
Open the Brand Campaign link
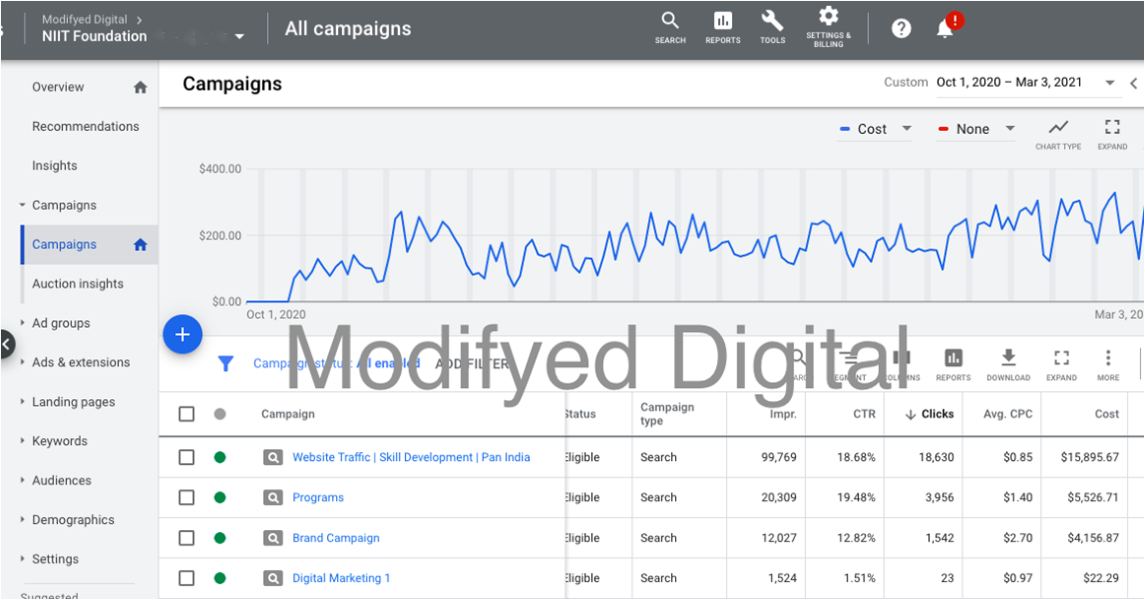(x=336, y=538)
